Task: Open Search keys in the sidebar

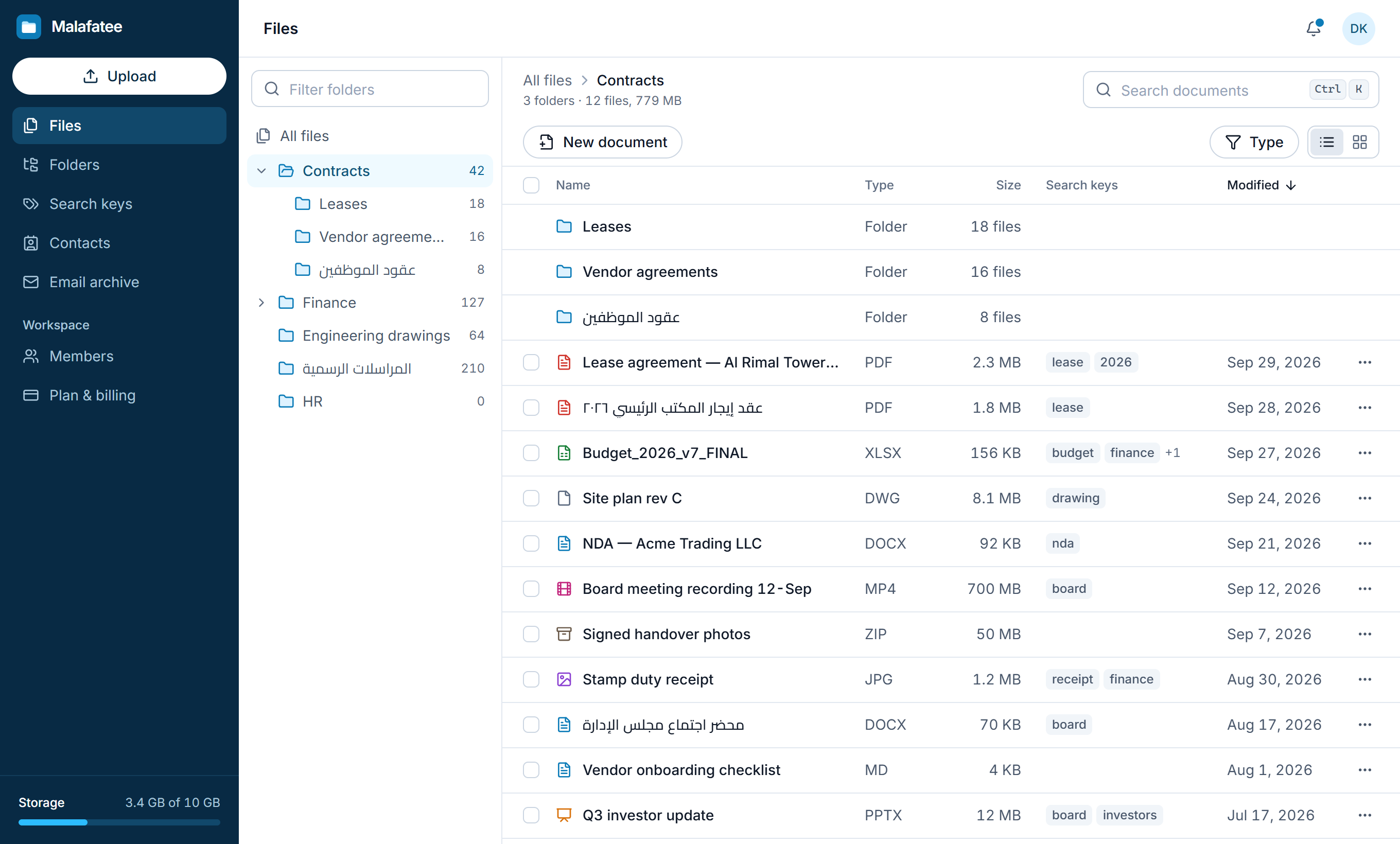Action: 119,204
